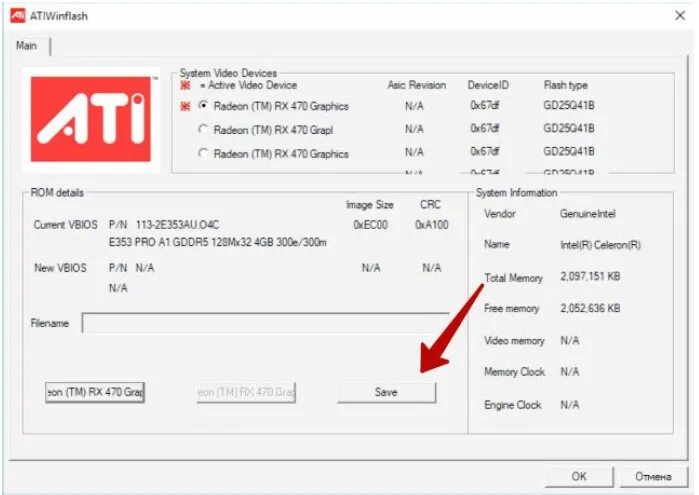This screenshot has height=495, width=699.
Task: Click part number 113-2E353AU.O4C
Action: coord(177,225)
